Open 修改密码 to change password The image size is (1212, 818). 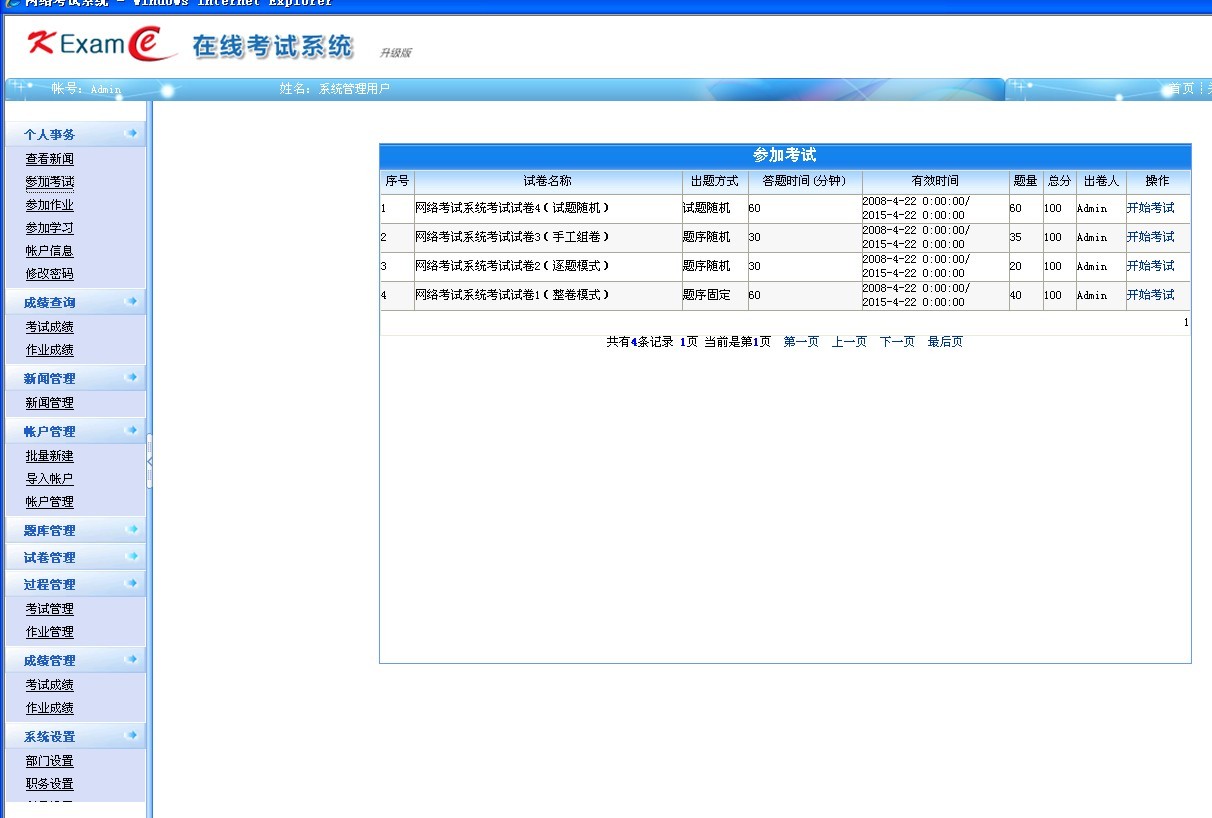click(49, 273)
